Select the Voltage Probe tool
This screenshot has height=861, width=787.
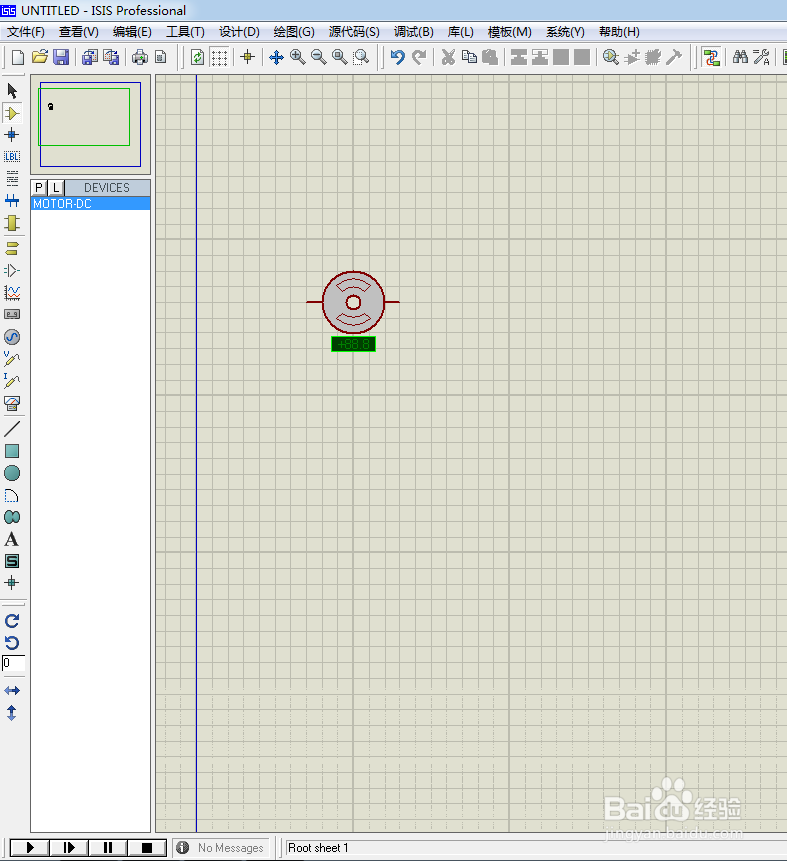12,359
